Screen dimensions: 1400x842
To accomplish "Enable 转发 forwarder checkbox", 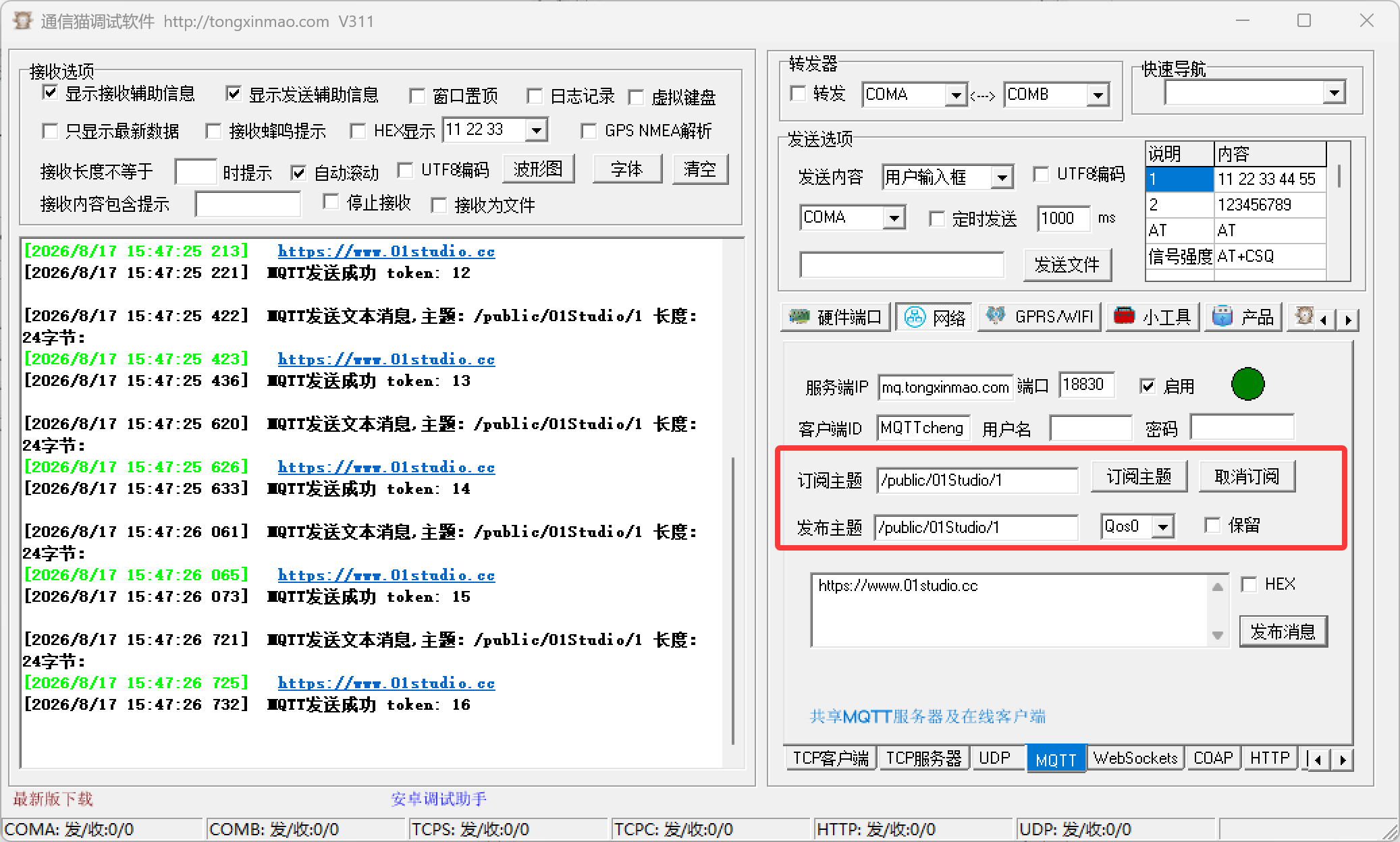I will click(798, 93).
